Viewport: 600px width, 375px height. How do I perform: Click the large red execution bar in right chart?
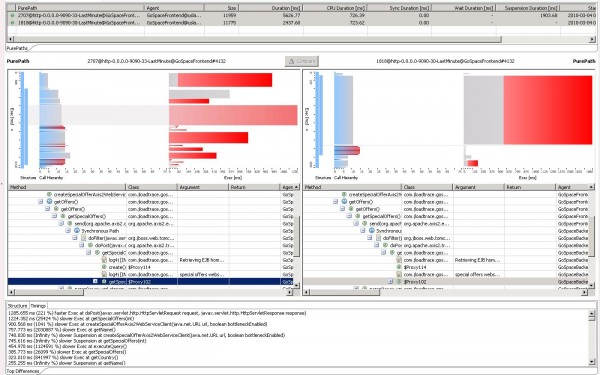click(x=548, y=110)
